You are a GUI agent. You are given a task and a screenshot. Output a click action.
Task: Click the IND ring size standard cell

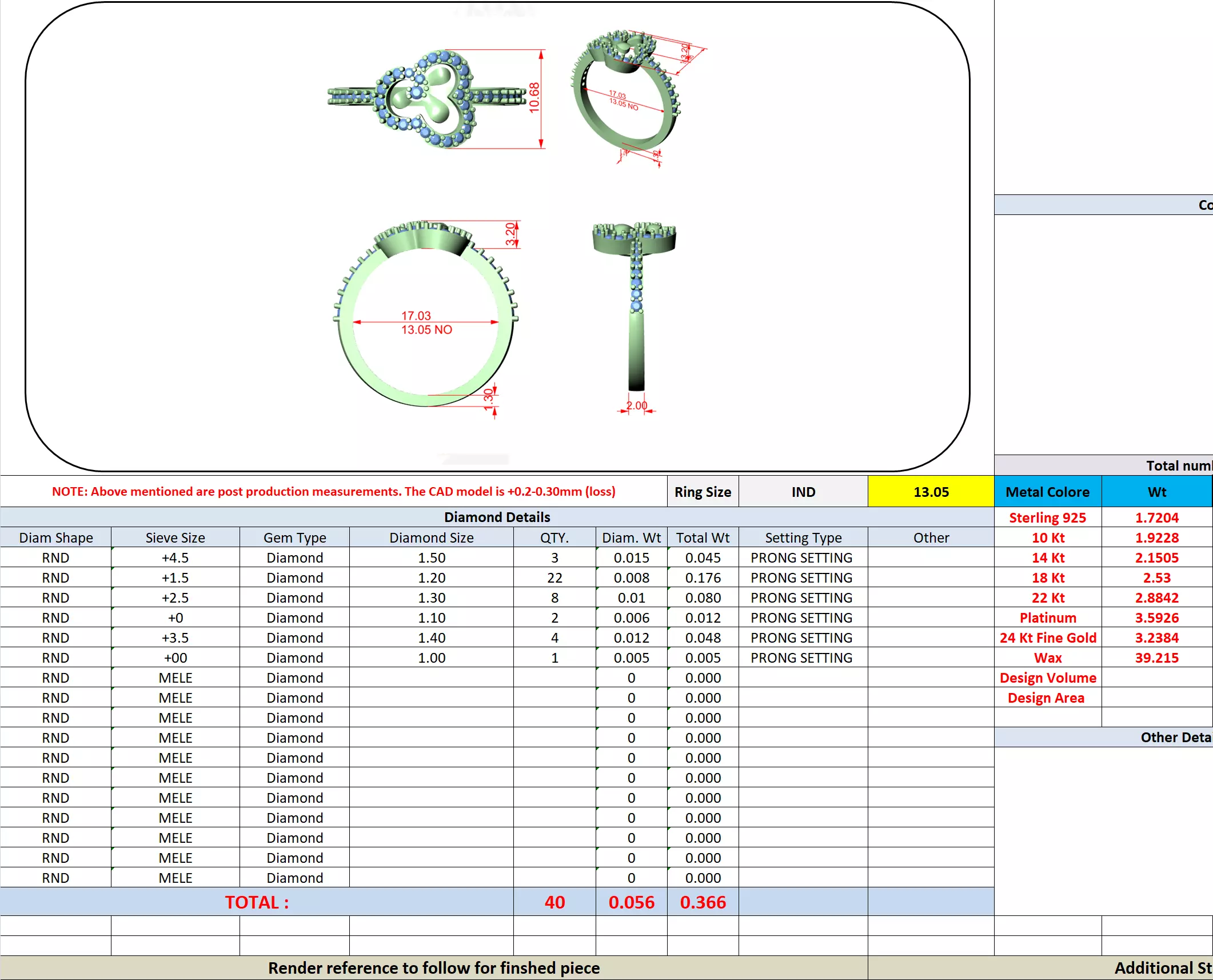coord(803,492)
